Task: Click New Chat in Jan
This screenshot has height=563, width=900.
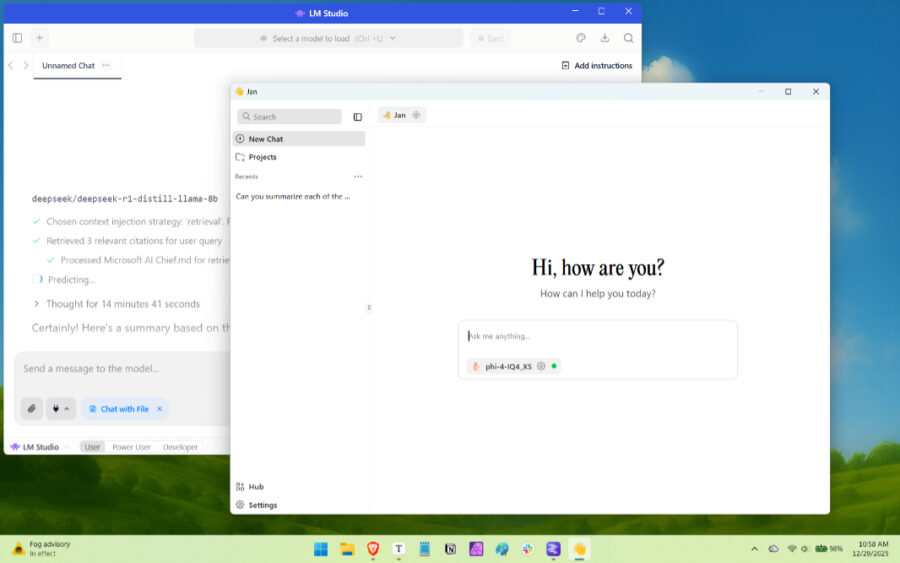Action: tap(266, 139)
